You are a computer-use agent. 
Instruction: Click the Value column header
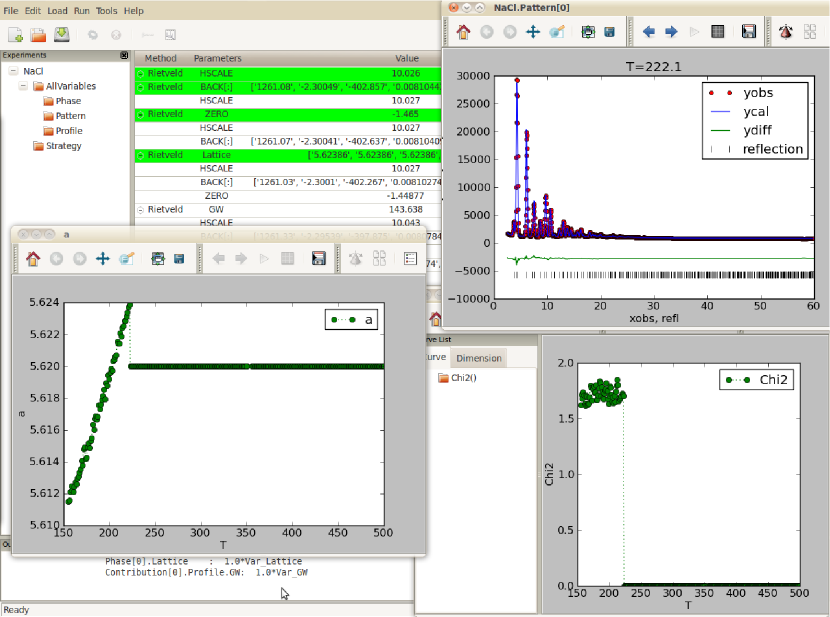pos(407,59)
